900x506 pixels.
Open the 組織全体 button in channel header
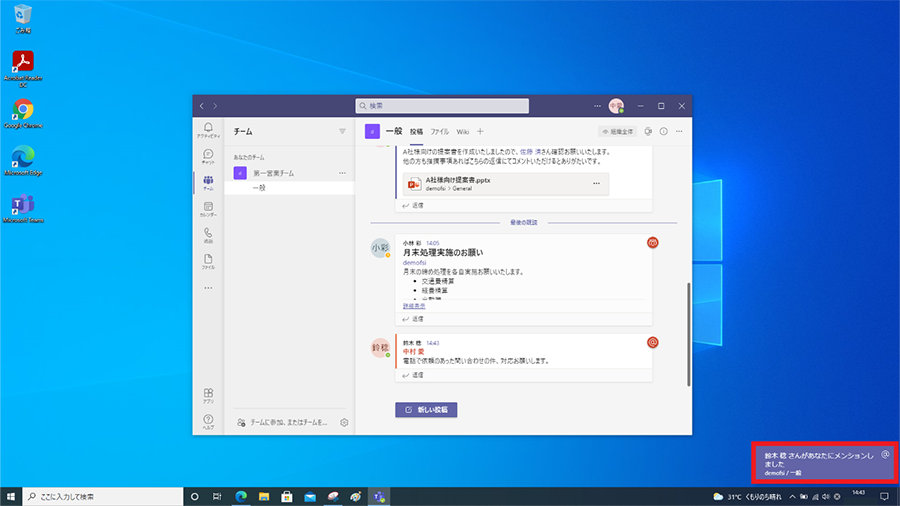[618, 131]
